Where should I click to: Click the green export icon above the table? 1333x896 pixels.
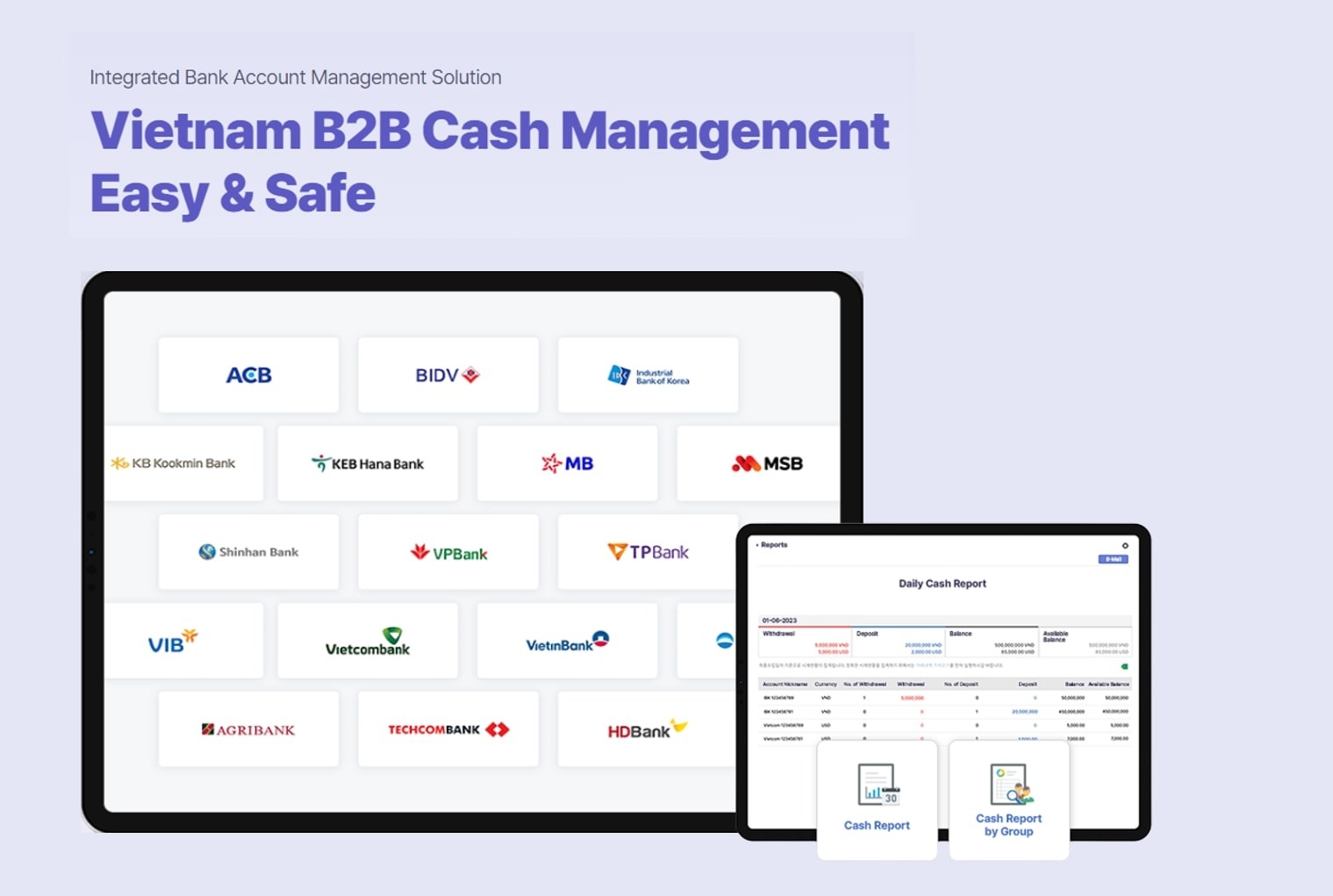[1124, 666]
